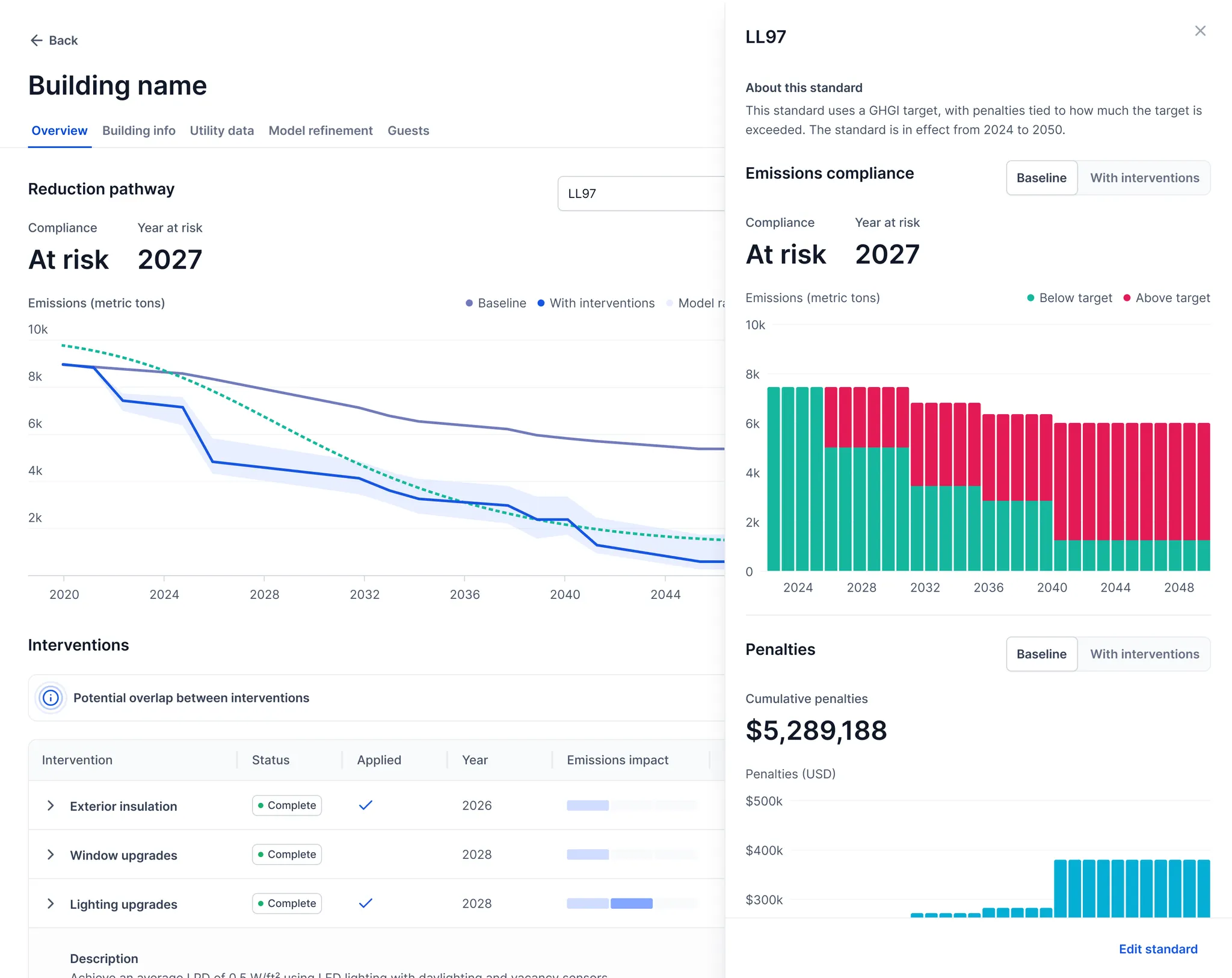Switch Penalties to With interventions
Image resolution: width=1232 pixels, height=978 pixels.
click(x=1144, y=654)
